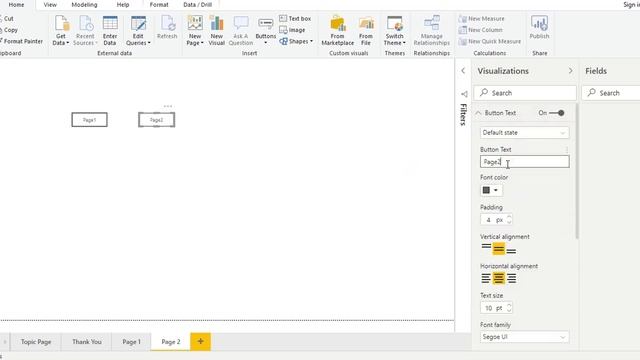Search in Fields pane

(611, 93)
